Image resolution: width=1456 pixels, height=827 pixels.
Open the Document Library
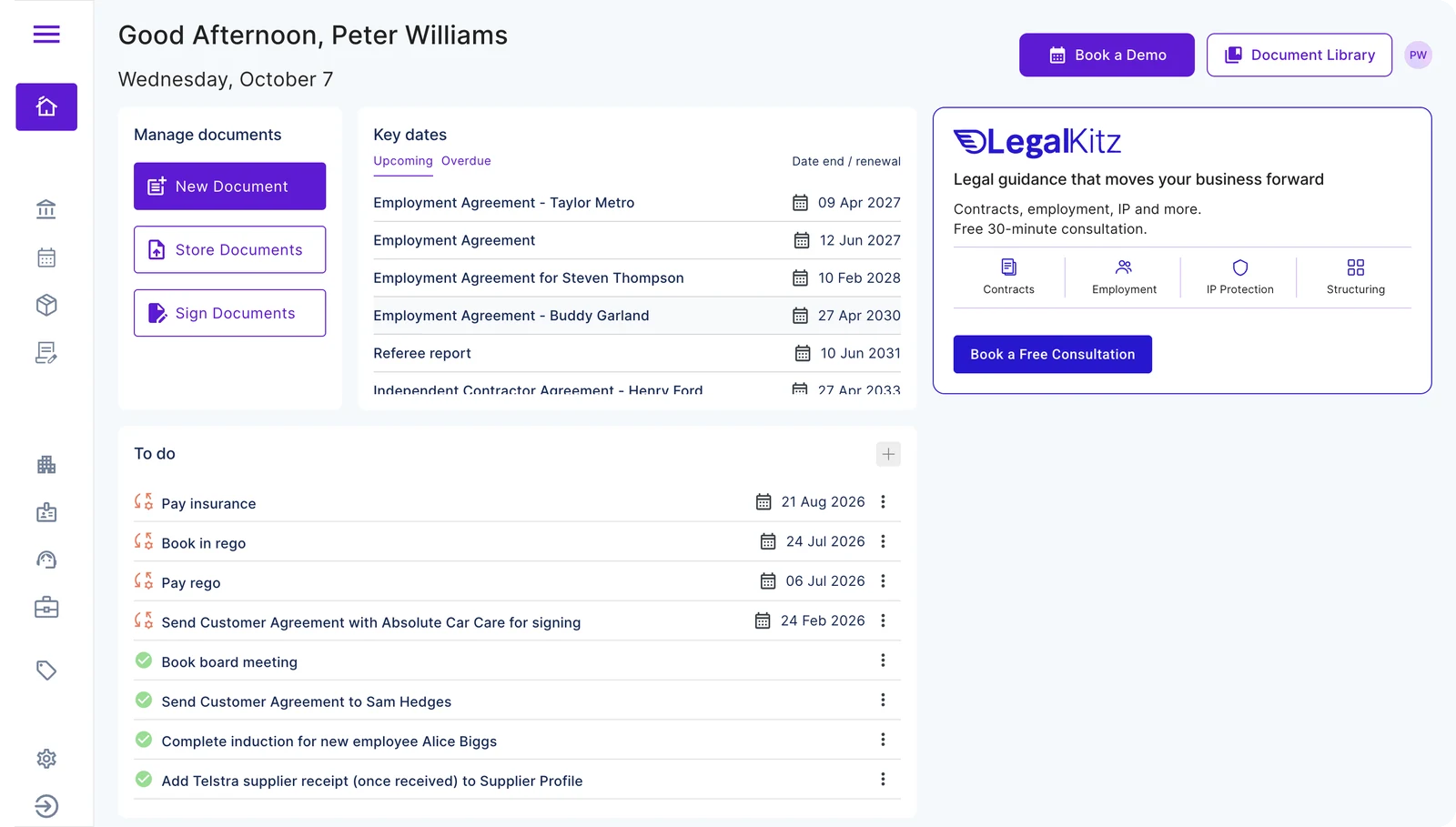click(1299, 55)
